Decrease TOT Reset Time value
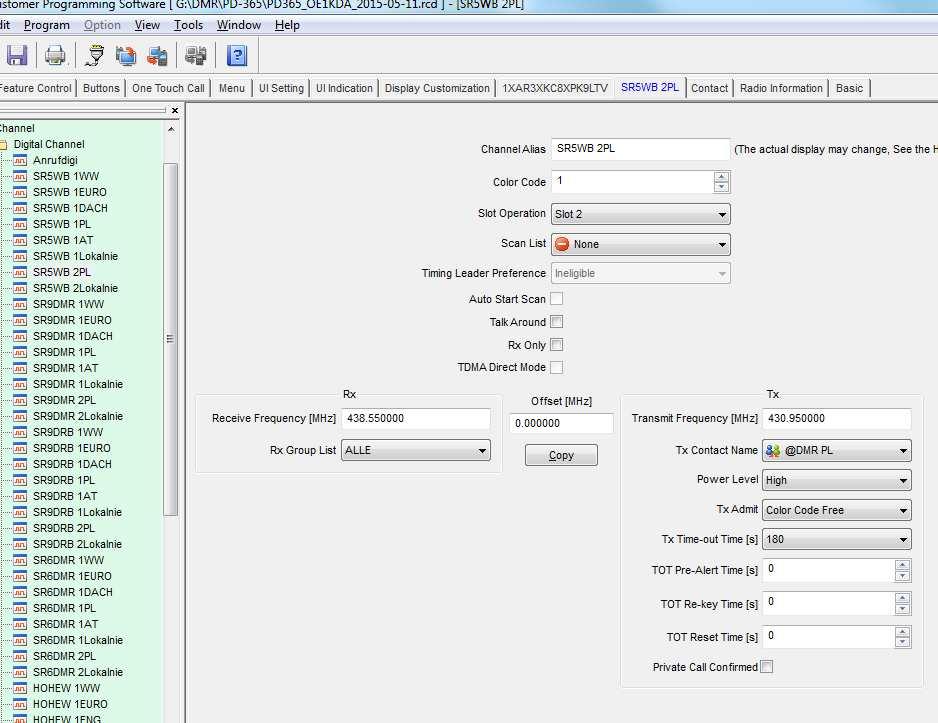This screenshot has width=938, height=723. pyautogui.click(x=903, y=642)
